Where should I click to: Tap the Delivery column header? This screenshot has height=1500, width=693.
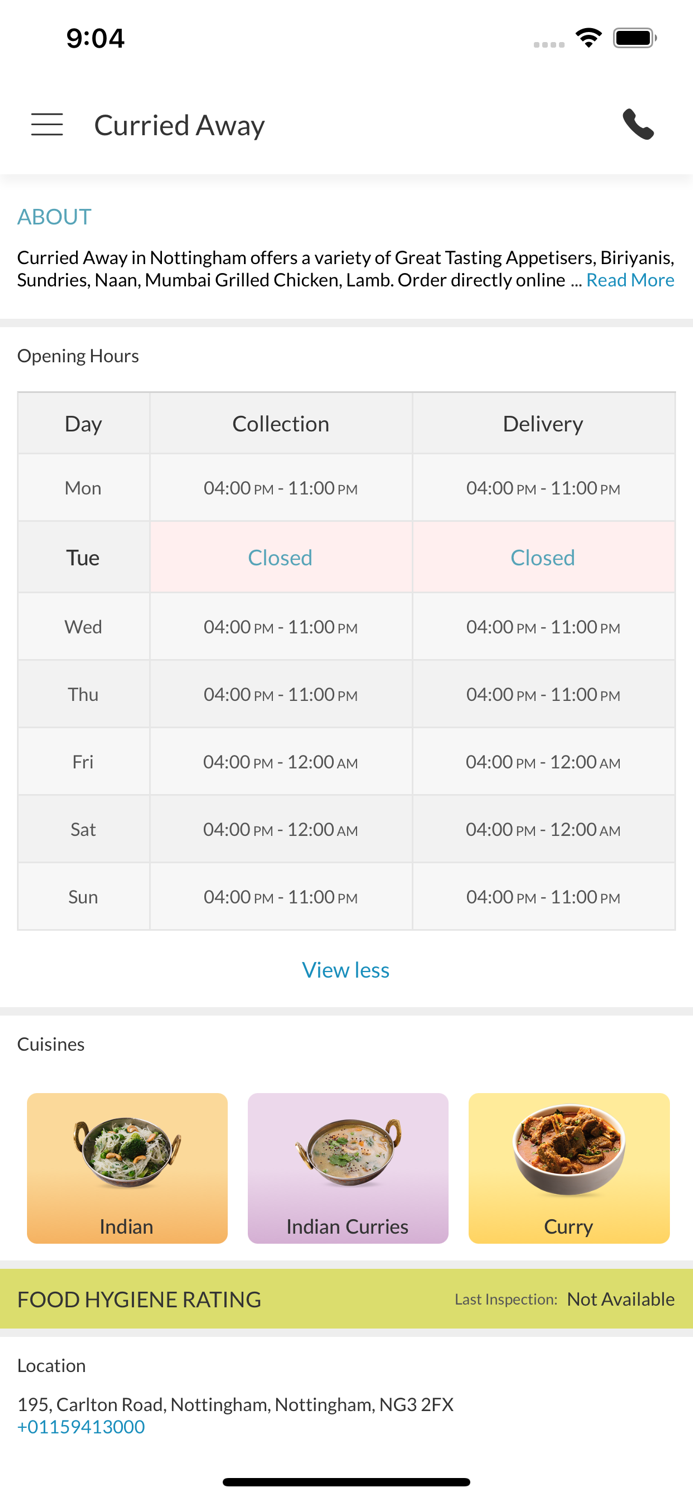pyautogui.click(x=543, y=424)
